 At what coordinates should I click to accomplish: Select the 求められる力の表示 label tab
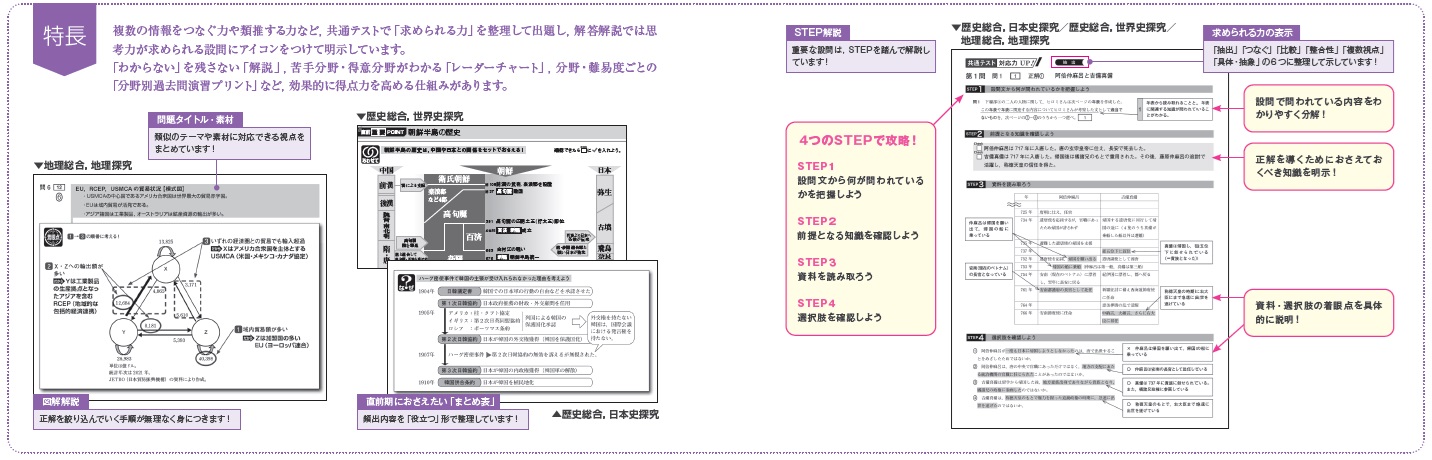click(1256, 34)
